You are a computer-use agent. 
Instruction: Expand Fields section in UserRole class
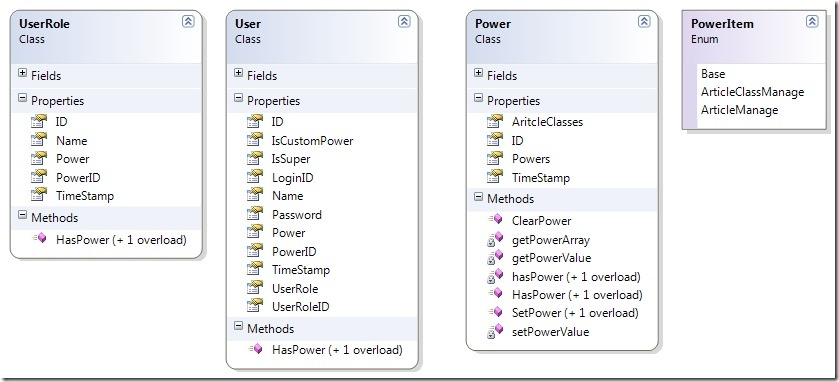click(22, 73)
